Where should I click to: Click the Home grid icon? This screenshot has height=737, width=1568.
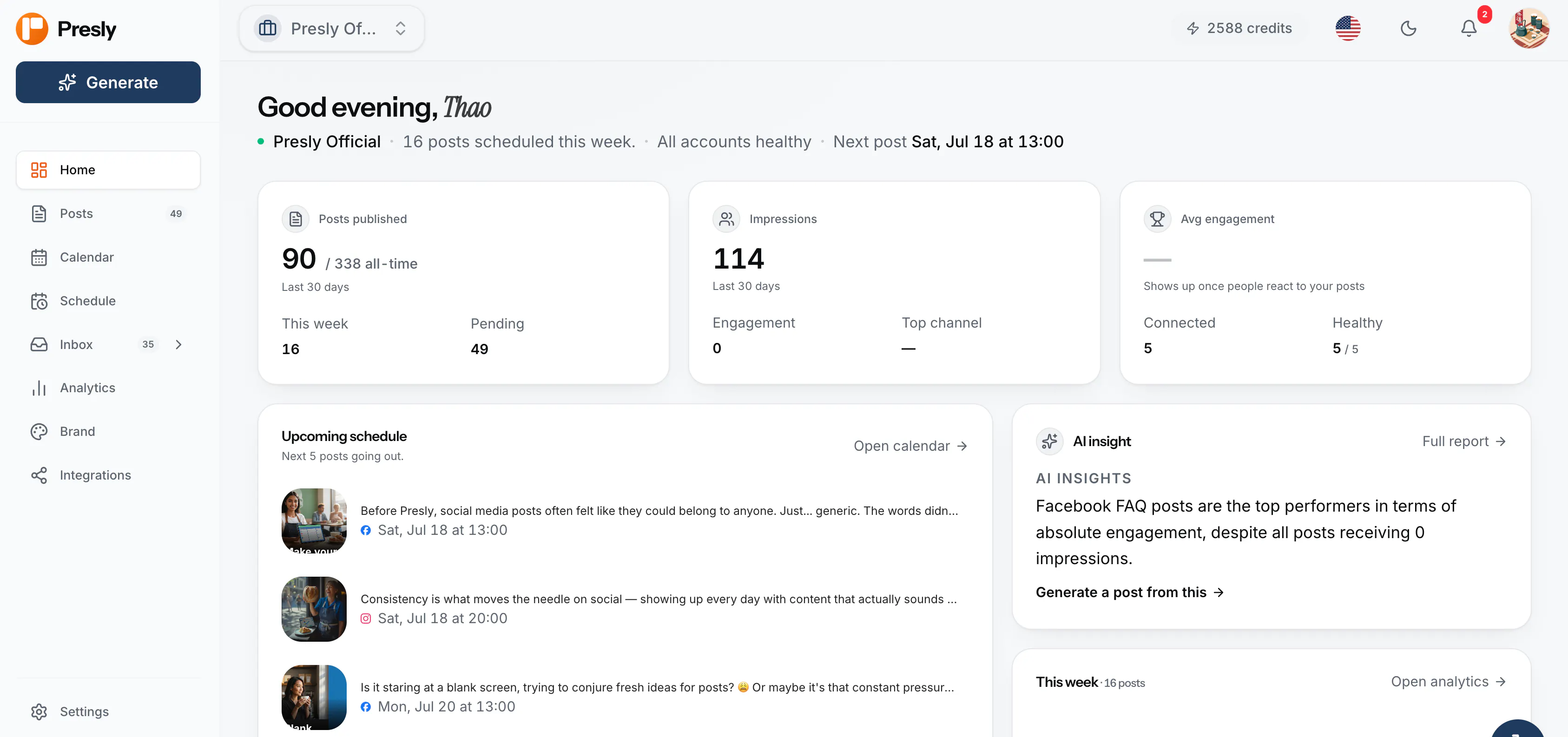(39, 170)
